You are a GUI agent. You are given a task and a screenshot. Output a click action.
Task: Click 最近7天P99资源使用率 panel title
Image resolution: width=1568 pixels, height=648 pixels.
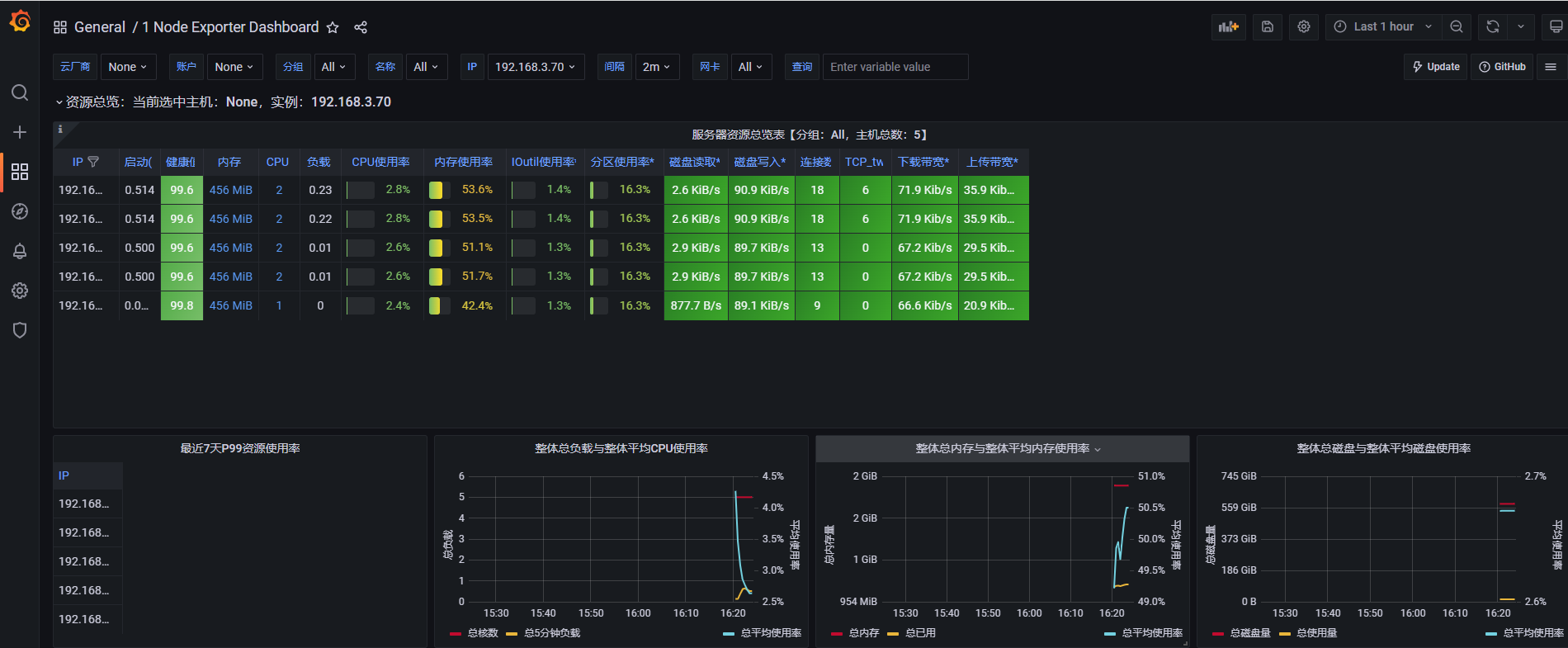point(240,448)
